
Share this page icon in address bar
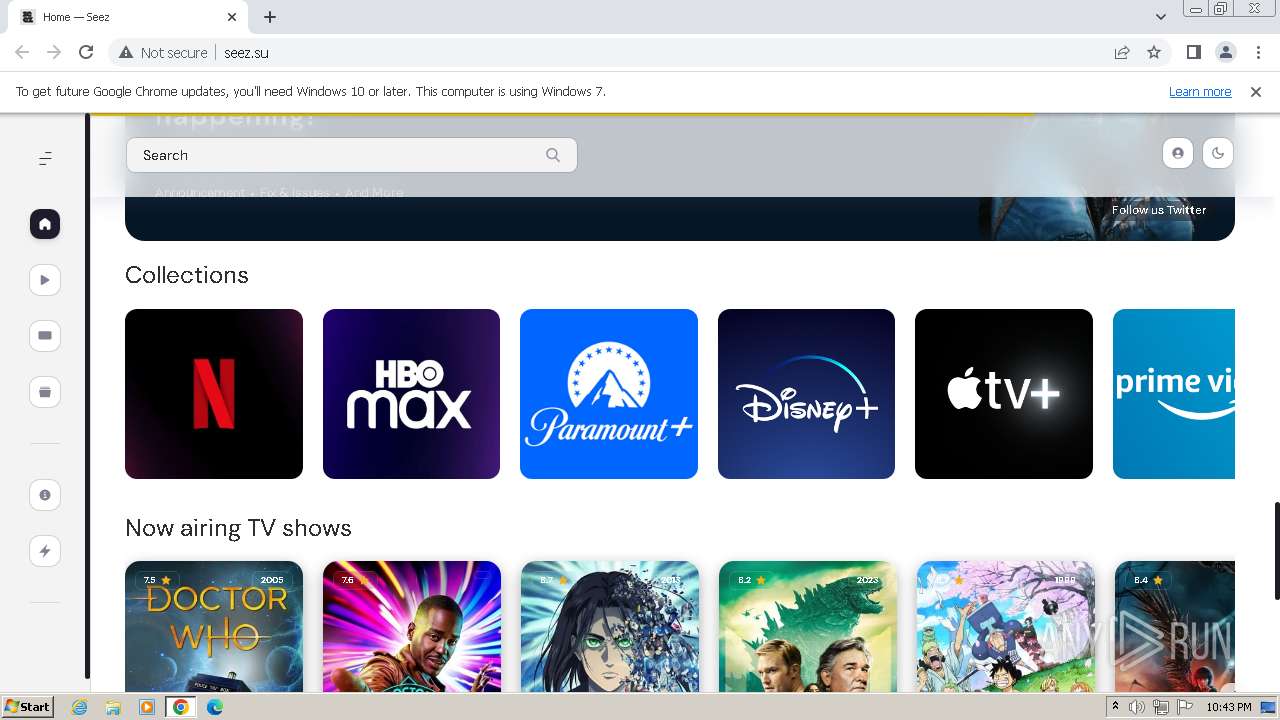point(1122,52)
